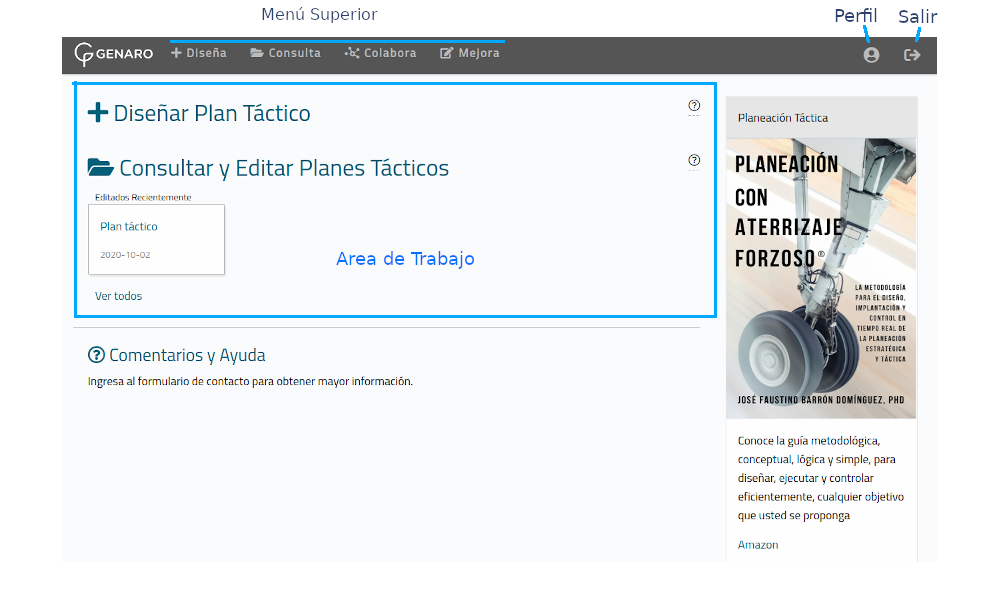The width and height of the screenshot is (1000, 600).
Task: Open help icon beside Diseñar Plan Táctico
Action: pos(694,106)
